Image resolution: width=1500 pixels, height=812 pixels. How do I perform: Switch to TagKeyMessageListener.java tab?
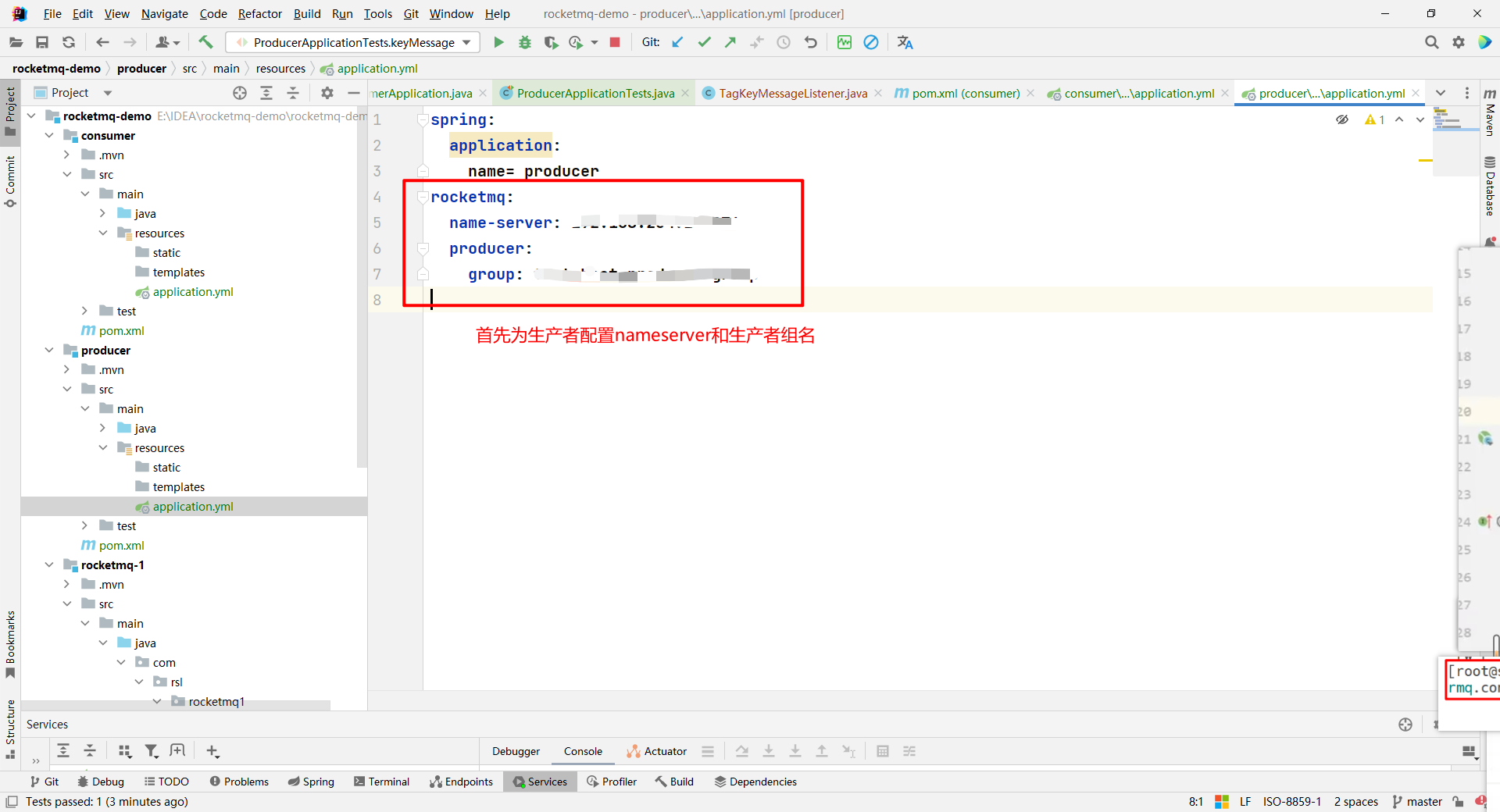(793, 94)
